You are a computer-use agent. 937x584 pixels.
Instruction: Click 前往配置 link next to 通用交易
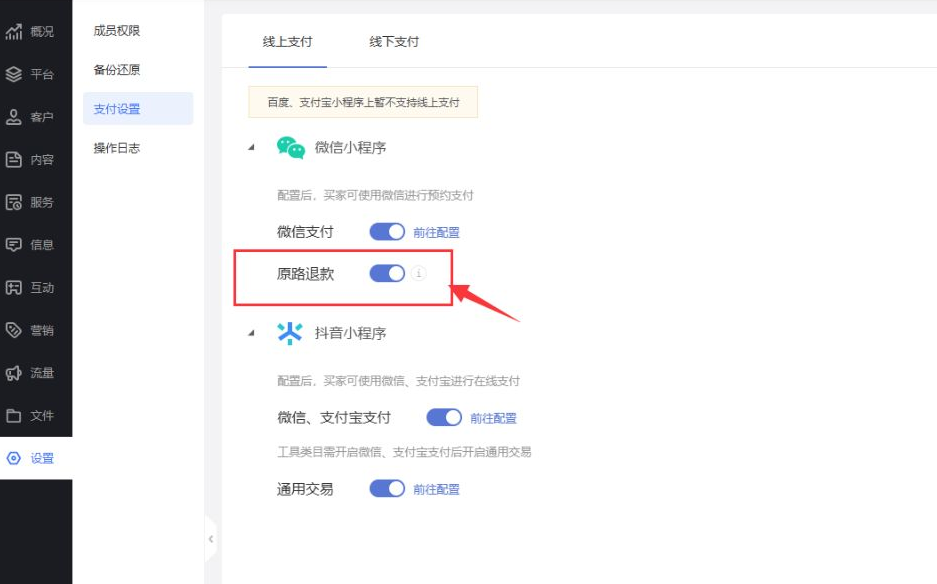tap(436, 490)
